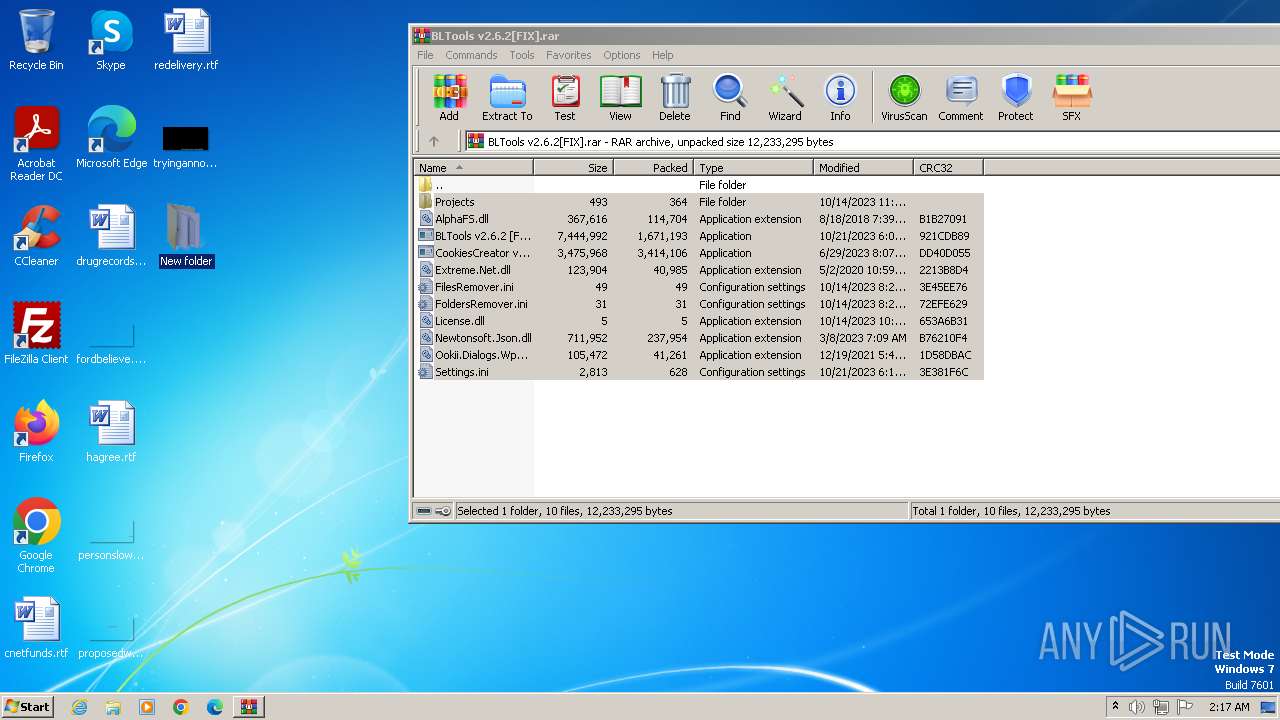This screenshot has width=1280, height=720.
Task: Click the archive path address field
Action: (x=871, y=141)
